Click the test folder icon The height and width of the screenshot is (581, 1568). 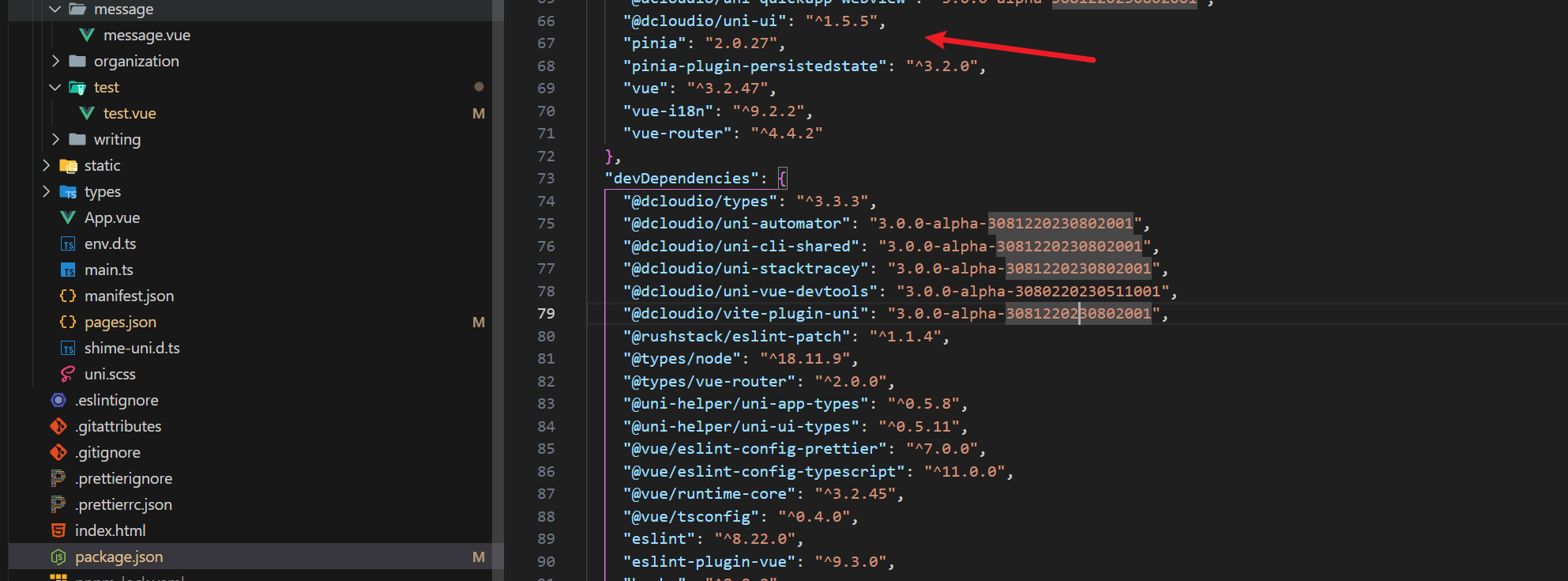77,87
